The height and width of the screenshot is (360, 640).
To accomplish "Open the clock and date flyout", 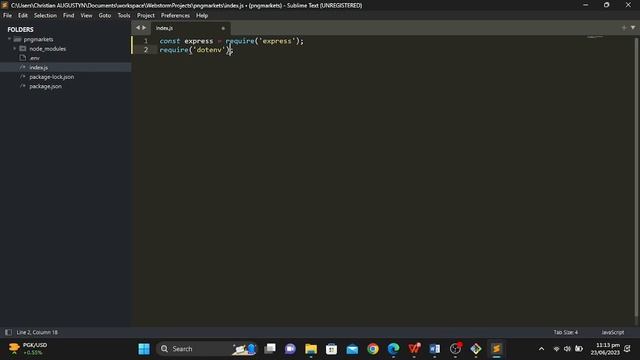I will click(x=605, y=349).
